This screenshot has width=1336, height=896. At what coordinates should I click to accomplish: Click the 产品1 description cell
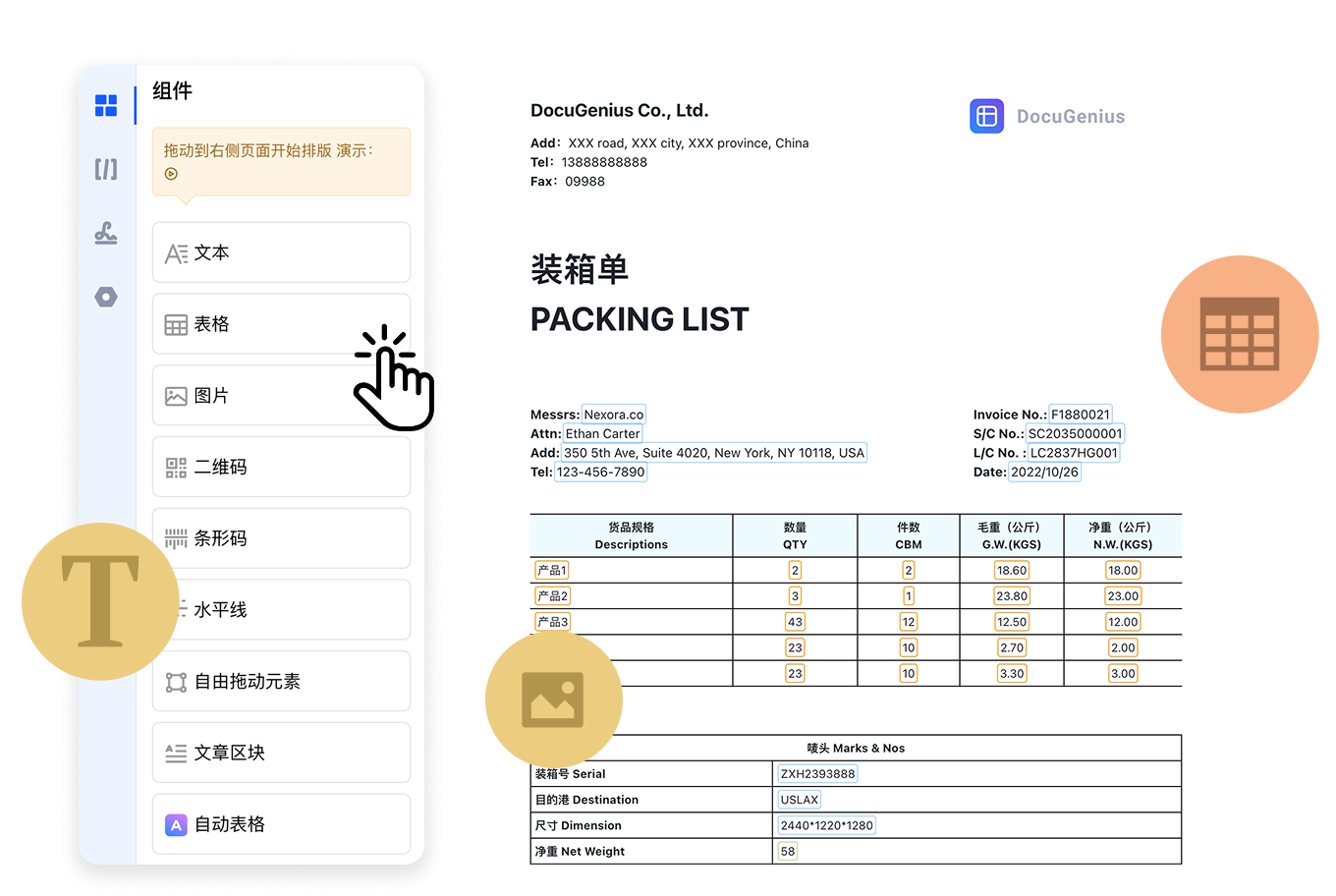[552, 571]
